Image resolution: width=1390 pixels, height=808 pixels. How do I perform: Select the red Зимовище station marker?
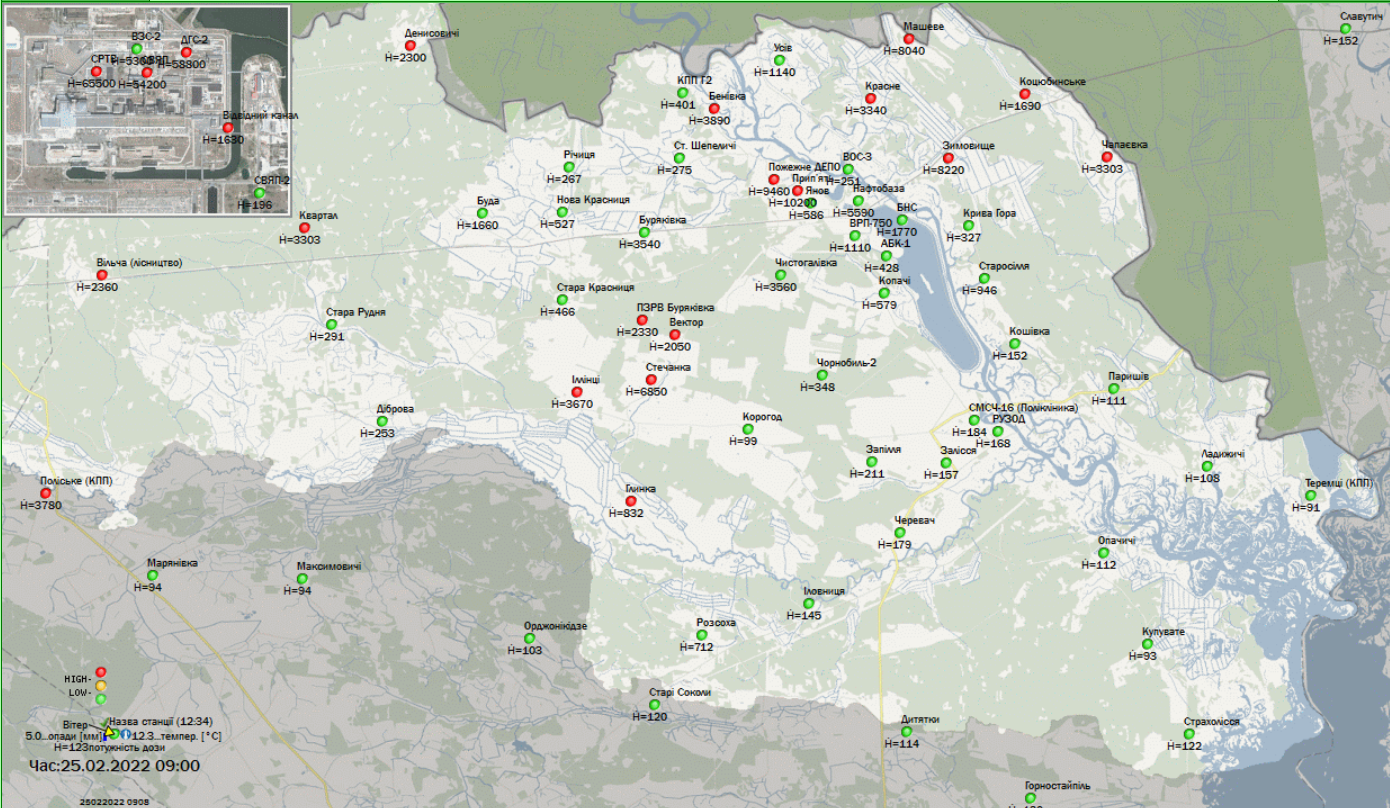948,158
